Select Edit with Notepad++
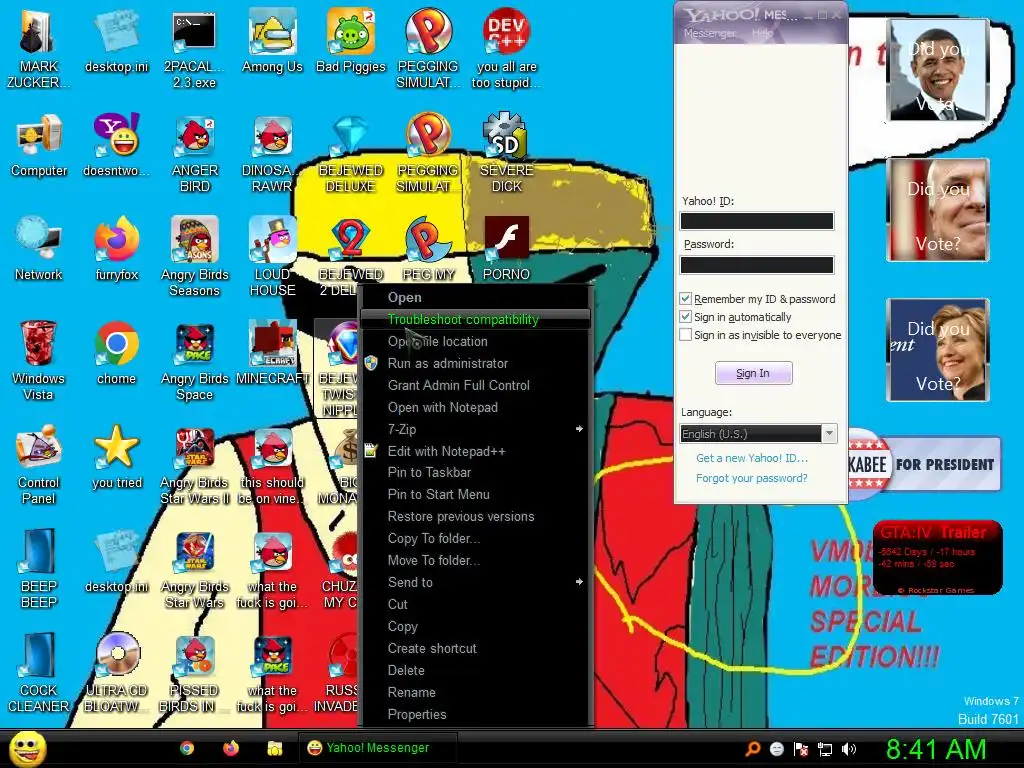Image resolution: width=1024 pixels, height=768 pixels. click(476, 451)
